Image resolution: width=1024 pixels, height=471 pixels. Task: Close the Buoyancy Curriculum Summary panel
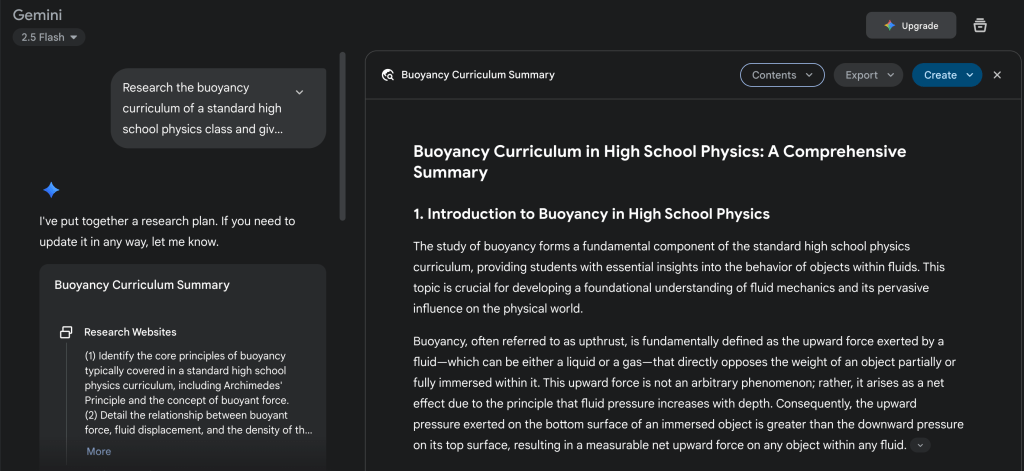coord(997,75)
